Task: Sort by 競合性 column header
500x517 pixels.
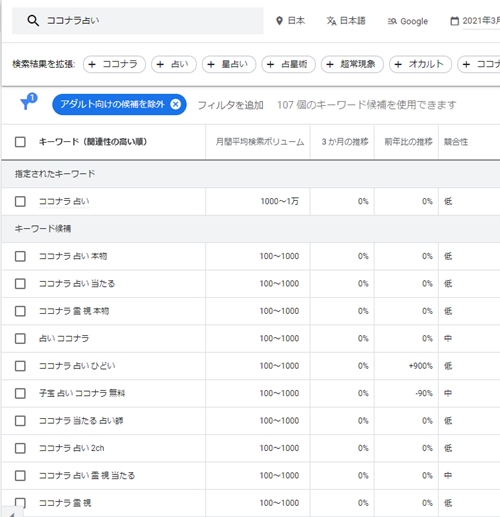Action: pyautogui.click(x=456, y=142)
